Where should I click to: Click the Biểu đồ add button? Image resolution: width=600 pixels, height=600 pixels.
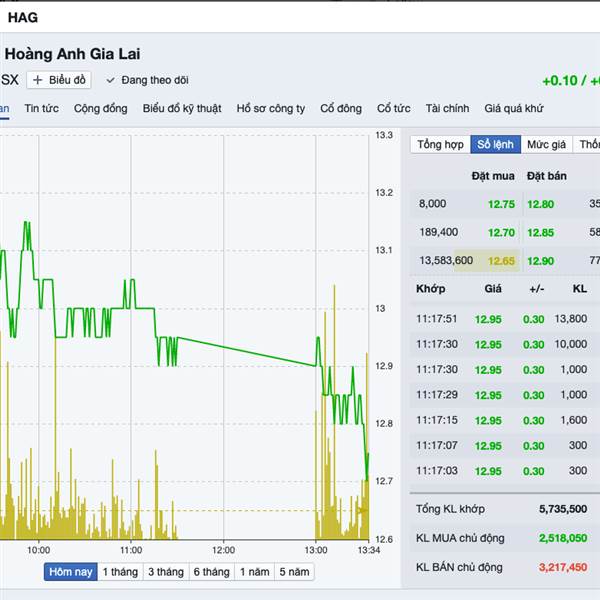coord(59,80)
